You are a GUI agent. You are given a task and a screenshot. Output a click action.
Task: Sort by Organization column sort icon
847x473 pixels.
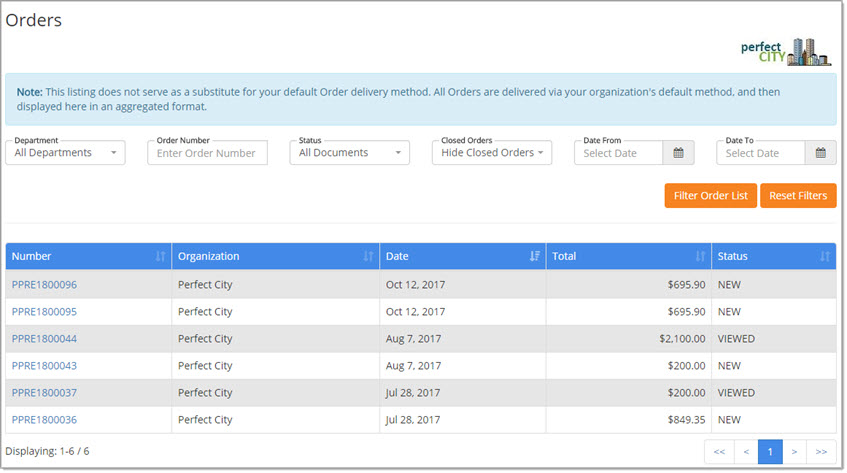click(x=368, y=257)
